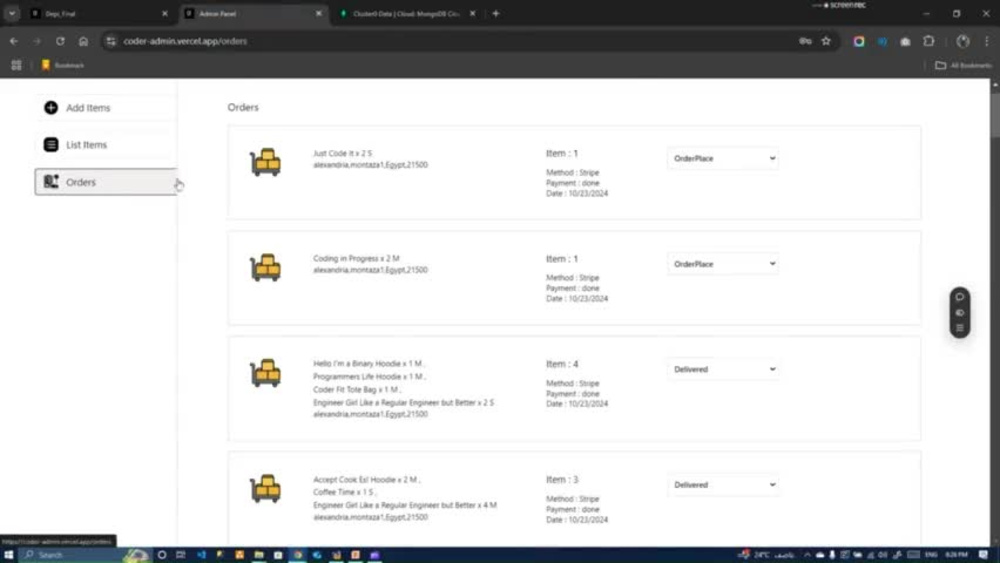The width and height of the screenshot is (1000, 563).
Task: Click the chat bubble on floating widget
Action: 960,297
